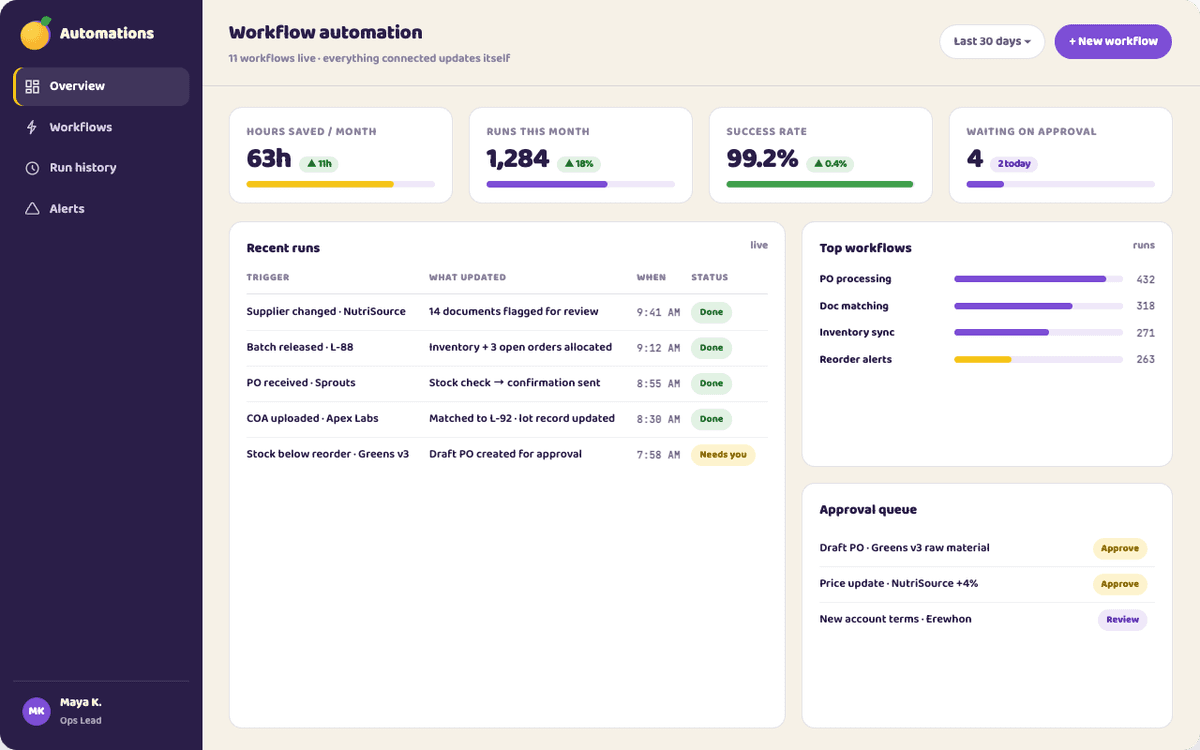Open Run history in the sidebar
The height and width of the screenshot is (750, 1200).
tap(101, 168)
